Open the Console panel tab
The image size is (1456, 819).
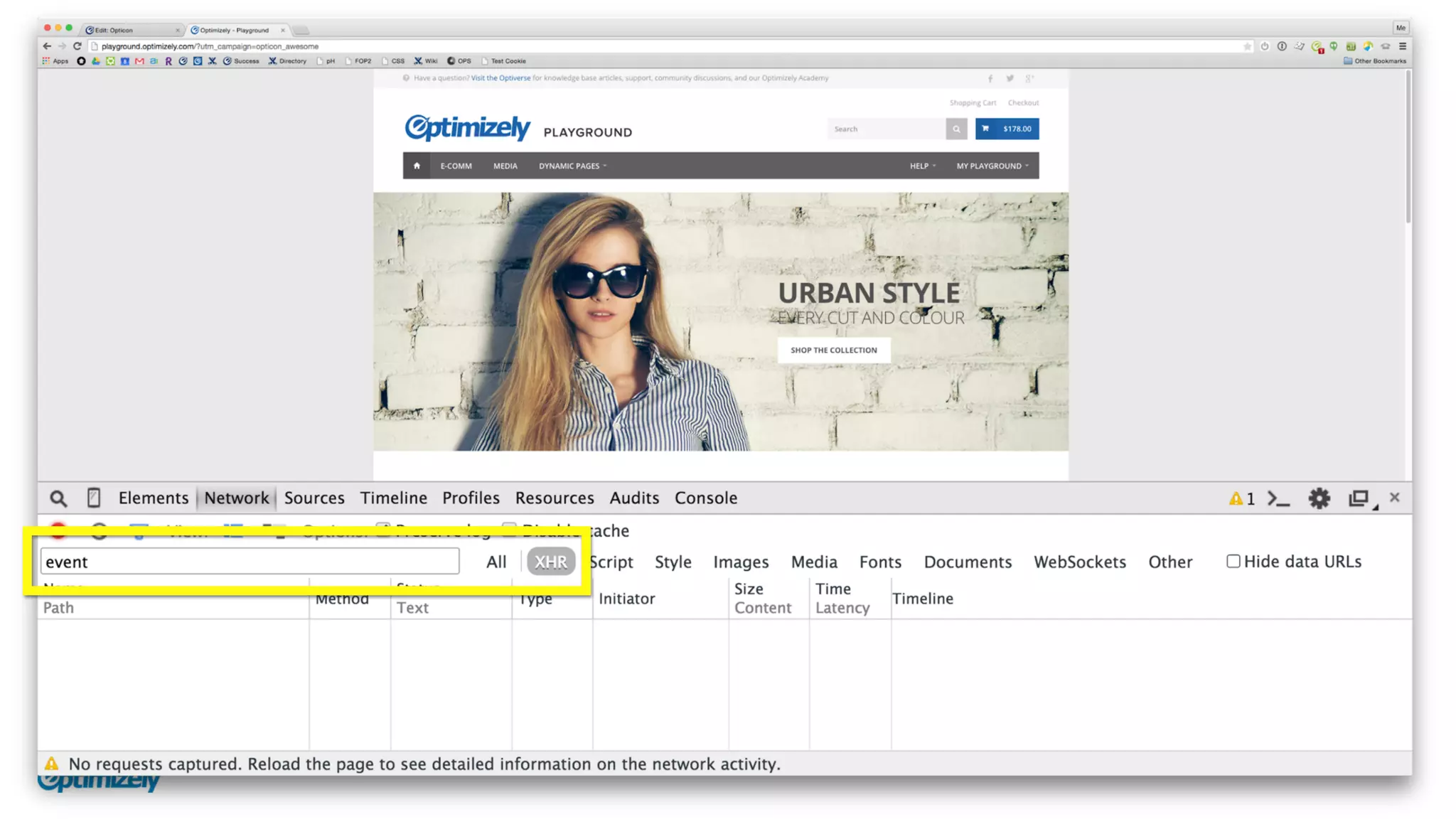tap(705, 498)
